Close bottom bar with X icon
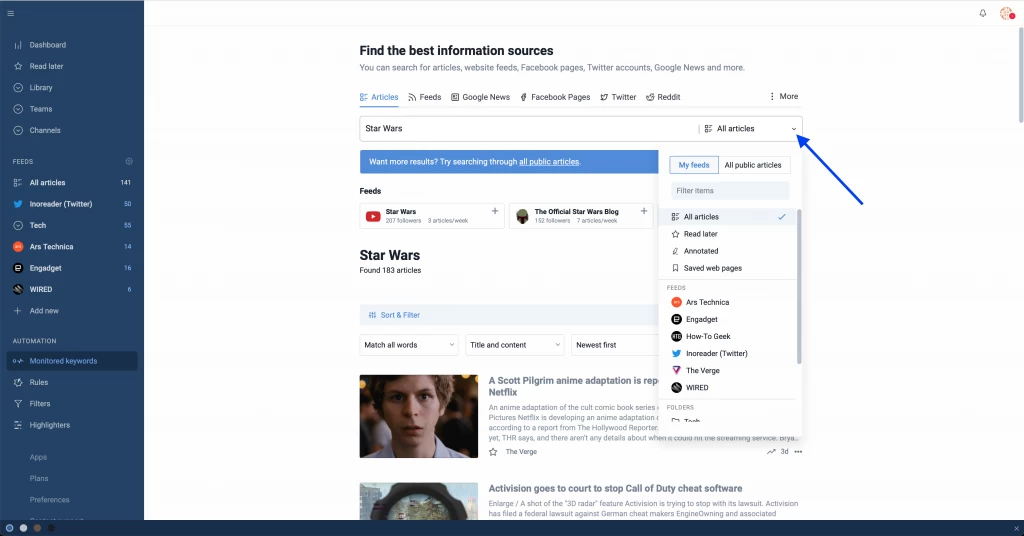Image resolution: width=1024 pixels, height=536 pixels. click(x=1016, y=528)
